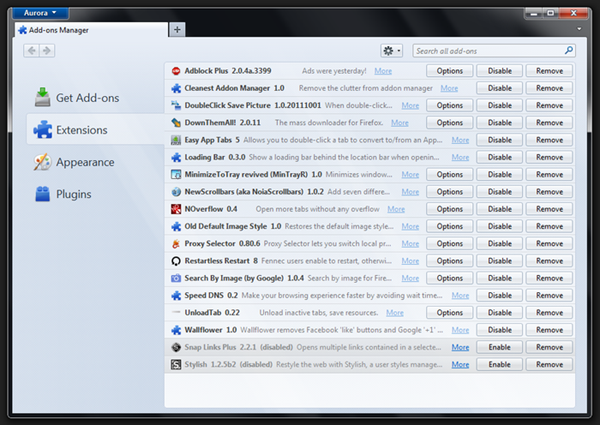Open the gear tools dropdown
The width and height of the screenshot is (600, 425).
tap(391, 50)
